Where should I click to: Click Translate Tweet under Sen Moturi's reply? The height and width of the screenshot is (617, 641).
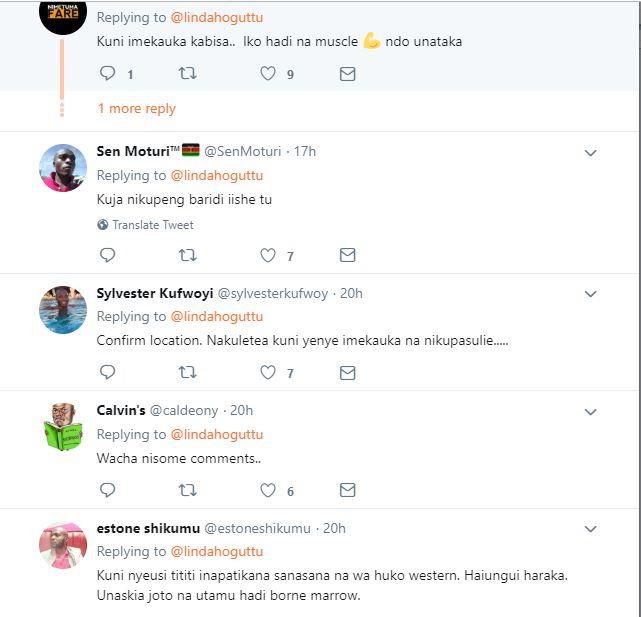pos(152,225)
